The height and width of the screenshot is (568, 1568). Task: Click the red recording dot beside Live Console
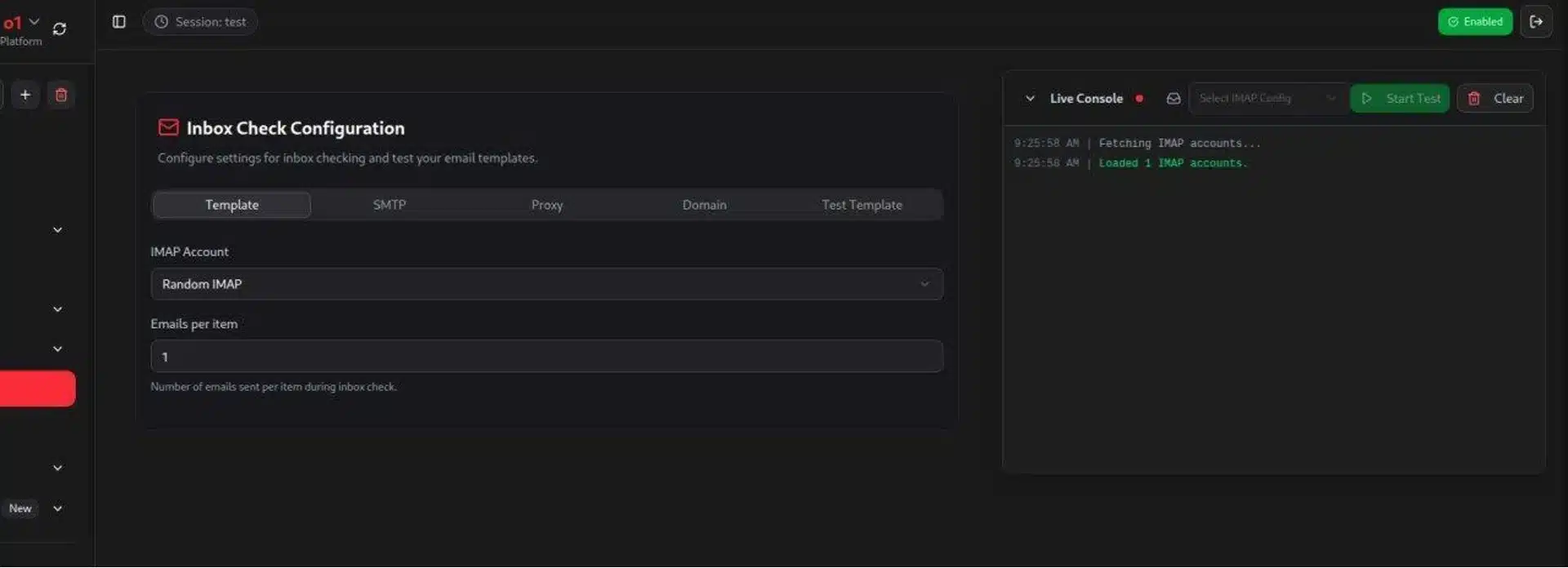click(1139, 99)
